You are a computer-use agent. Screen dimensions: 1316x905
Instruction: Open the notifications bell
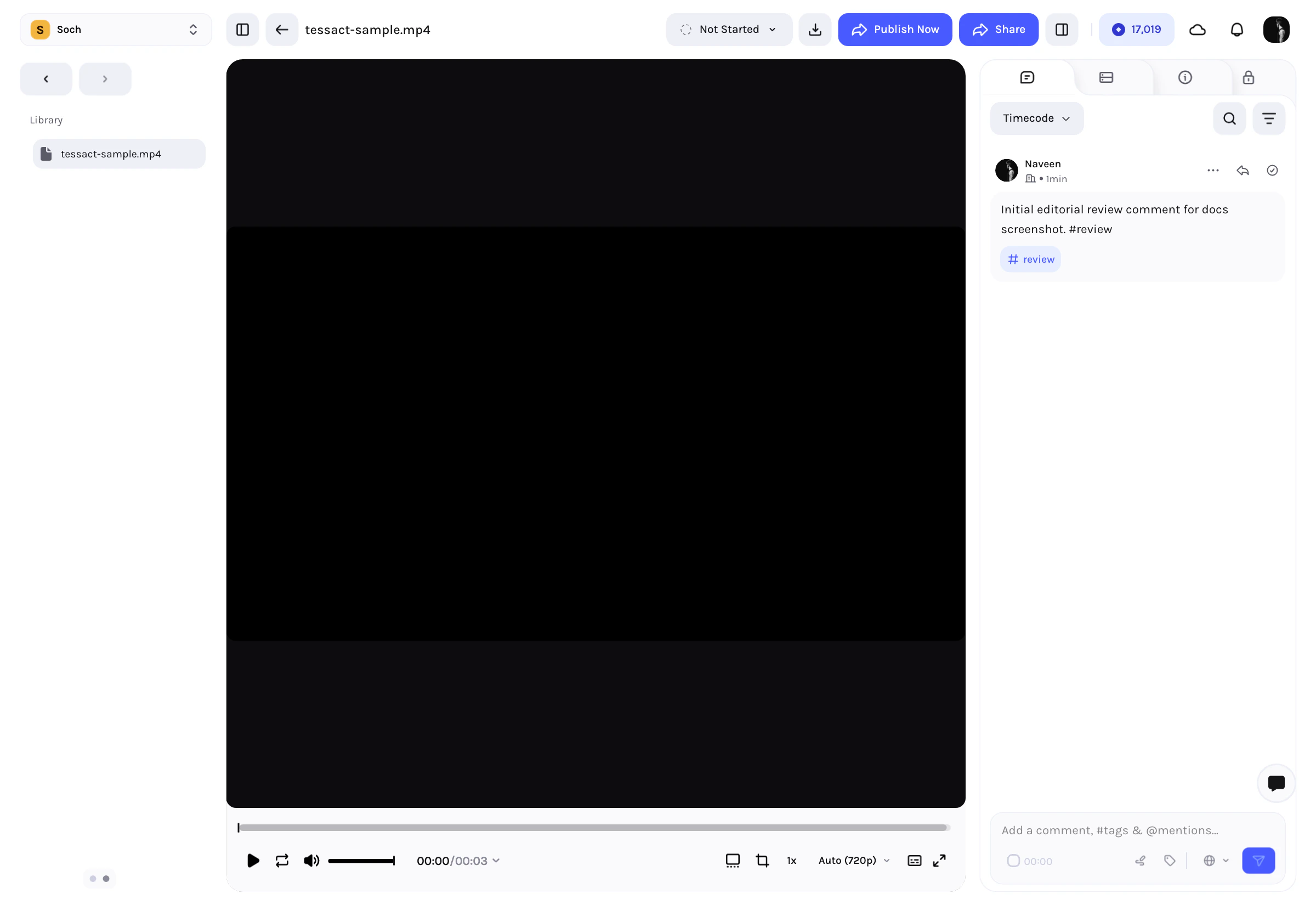(x=1236, y=30)
